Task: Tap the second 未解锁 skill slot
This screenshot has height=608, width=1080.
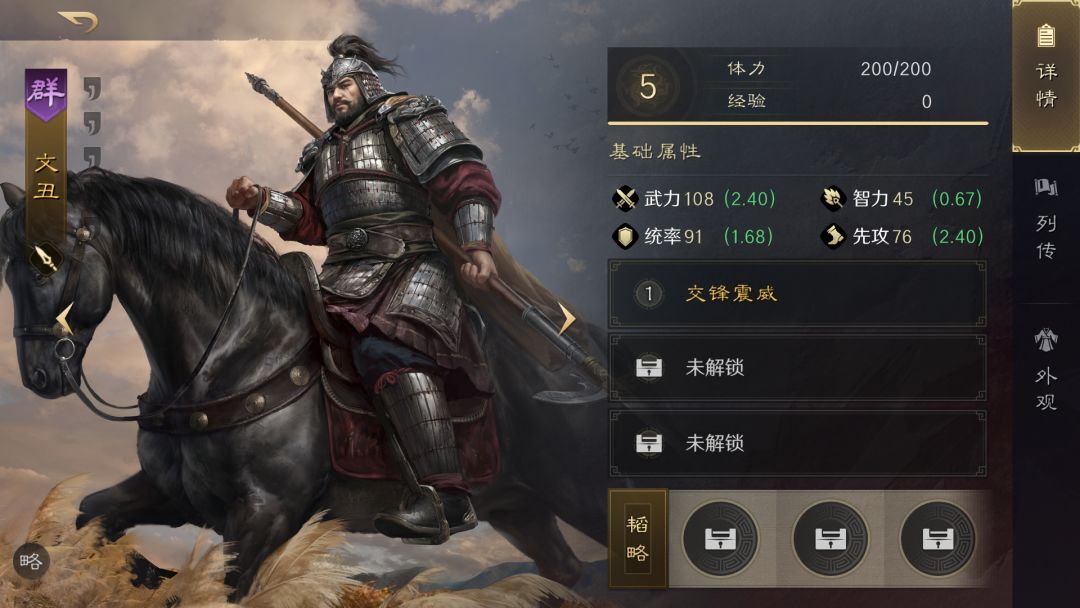Action: coord(798,443)
